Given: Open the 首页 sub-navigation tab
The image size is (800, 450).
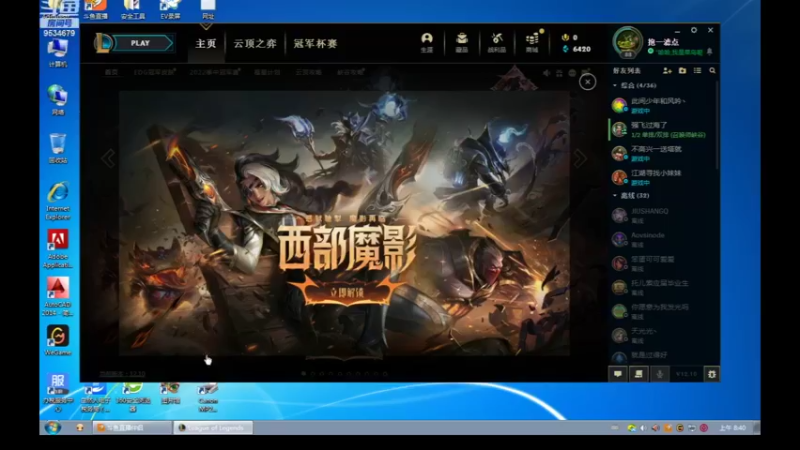Looking at the screenshot, I should coord(111,72).
